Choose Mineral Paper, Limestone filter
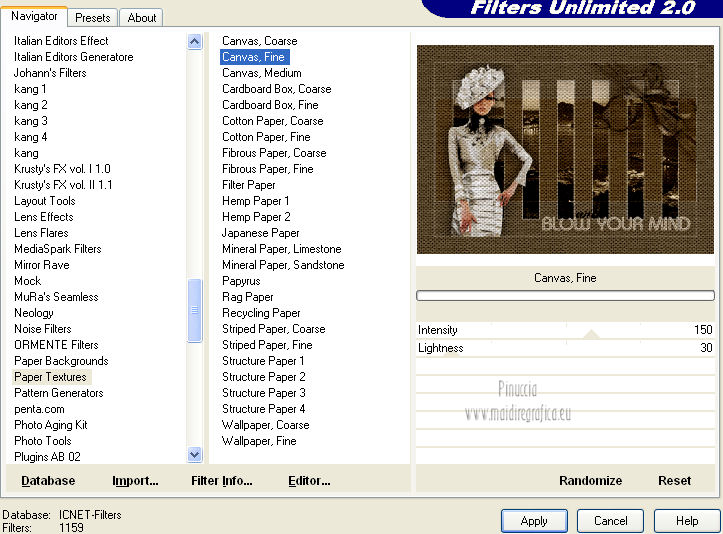Screen dimensions: 723x534 point(282,249)
